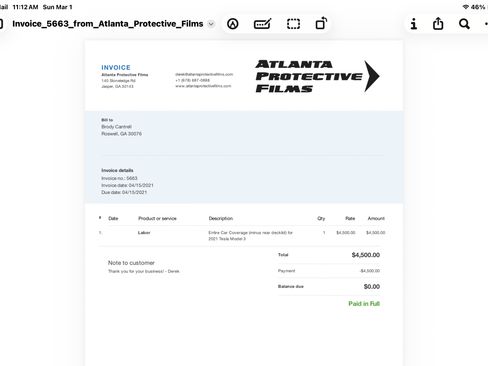488x366 pixels.
Task: Open document info icon
Action: [414, 24]
